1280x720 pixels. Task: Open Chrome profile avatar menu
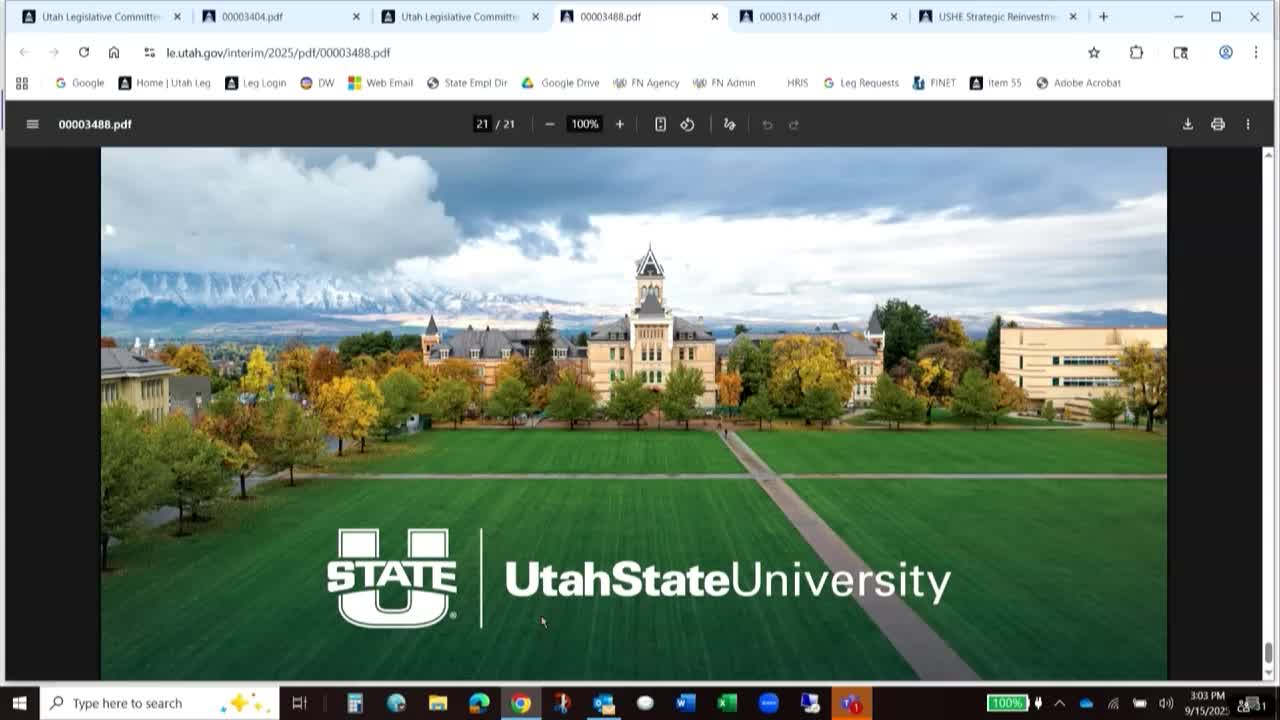pyautogui.click(x=1225, y=52)
